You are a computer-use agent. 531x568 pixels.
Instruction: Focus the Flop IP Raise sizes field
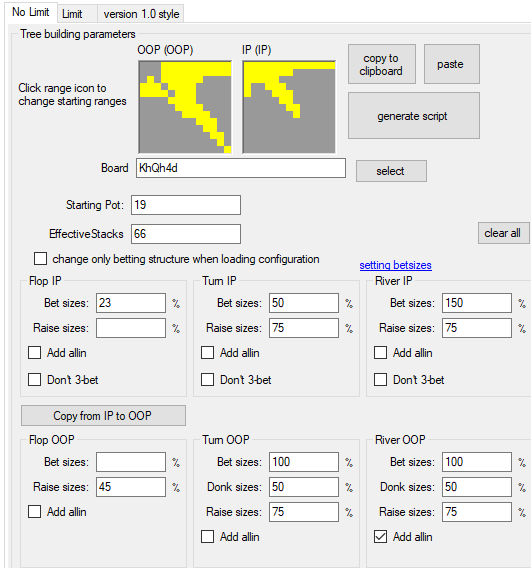click(131, 328)
